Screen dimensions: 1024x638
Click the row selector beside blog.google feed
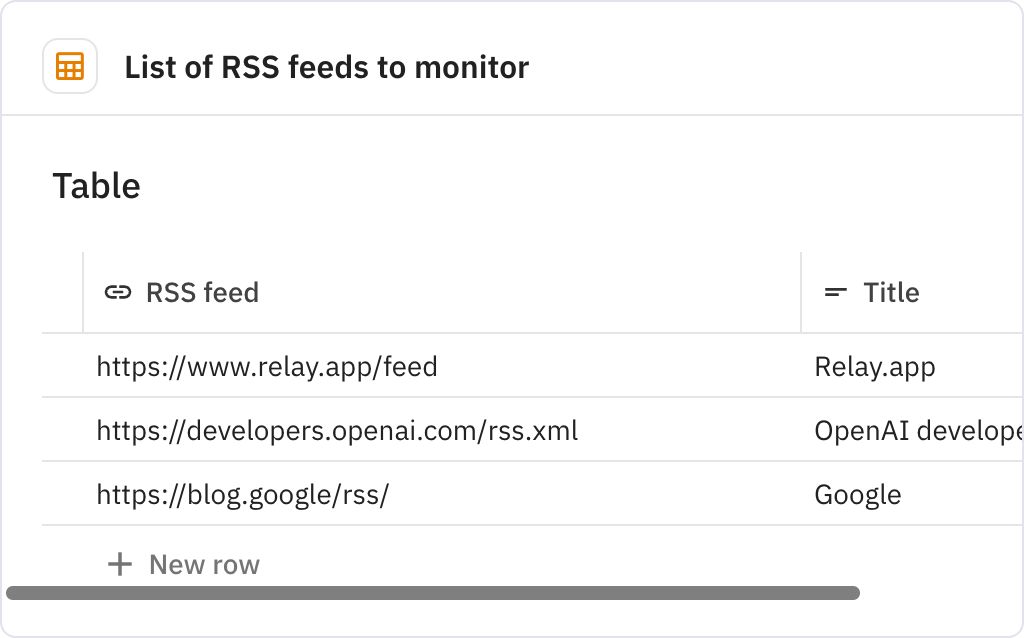[60, 494]
